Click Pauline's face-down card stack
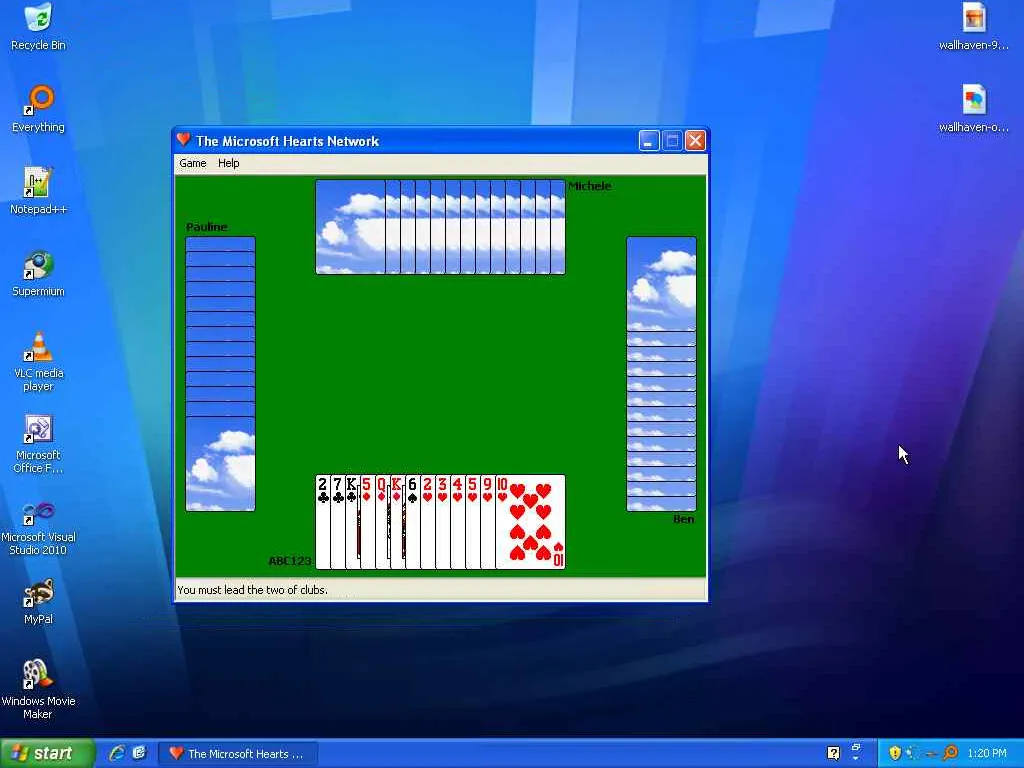 click(x=221, y=374)
